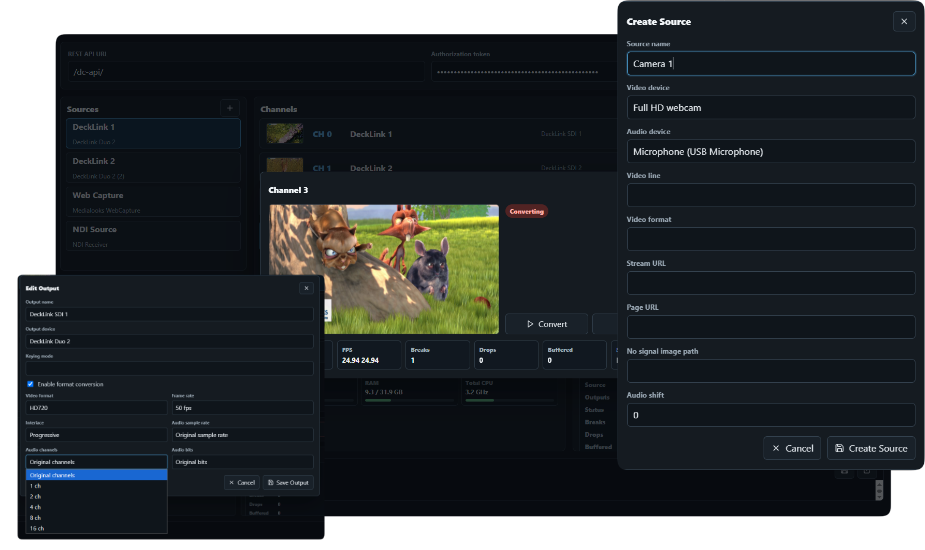Open the Audio bits dropdown

tap(242, 462)
